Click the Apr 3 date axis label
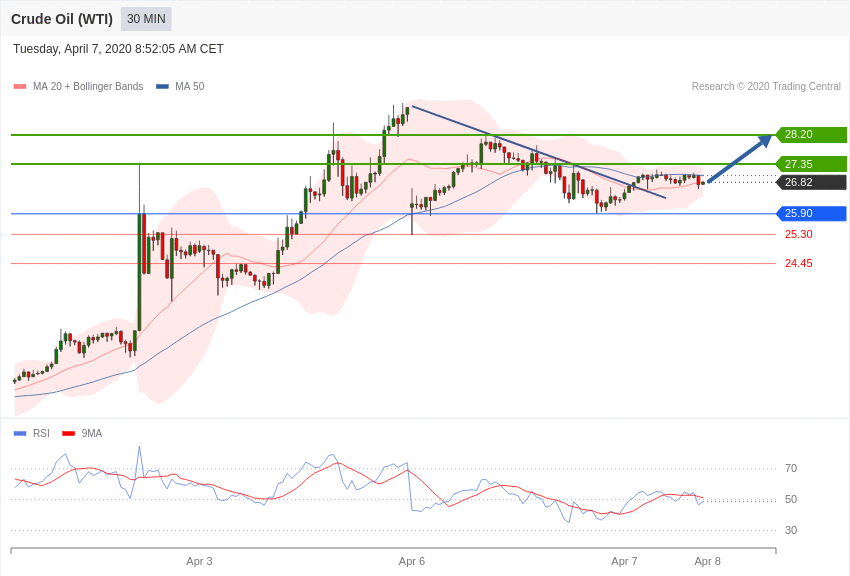This screenshot has height=576, width=850. 199,561
